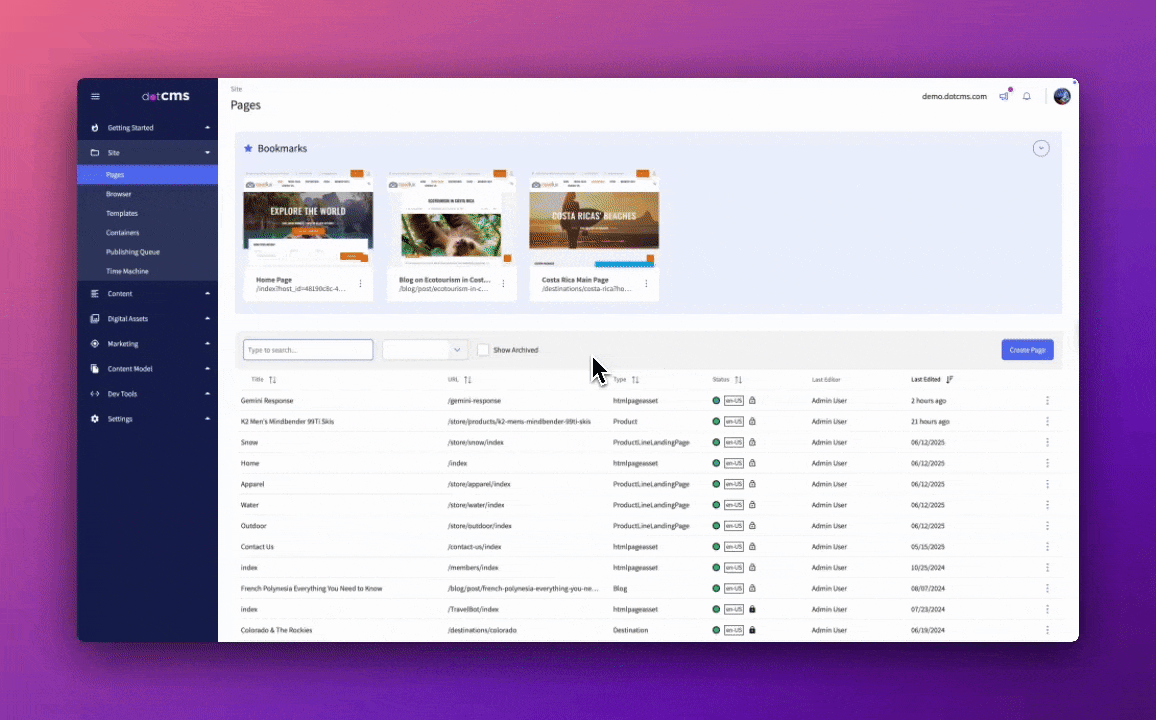The height and width of the screenshot is (720, 1156).
Task: Open the user avatar profile menu
Action: click(1062, 96)
